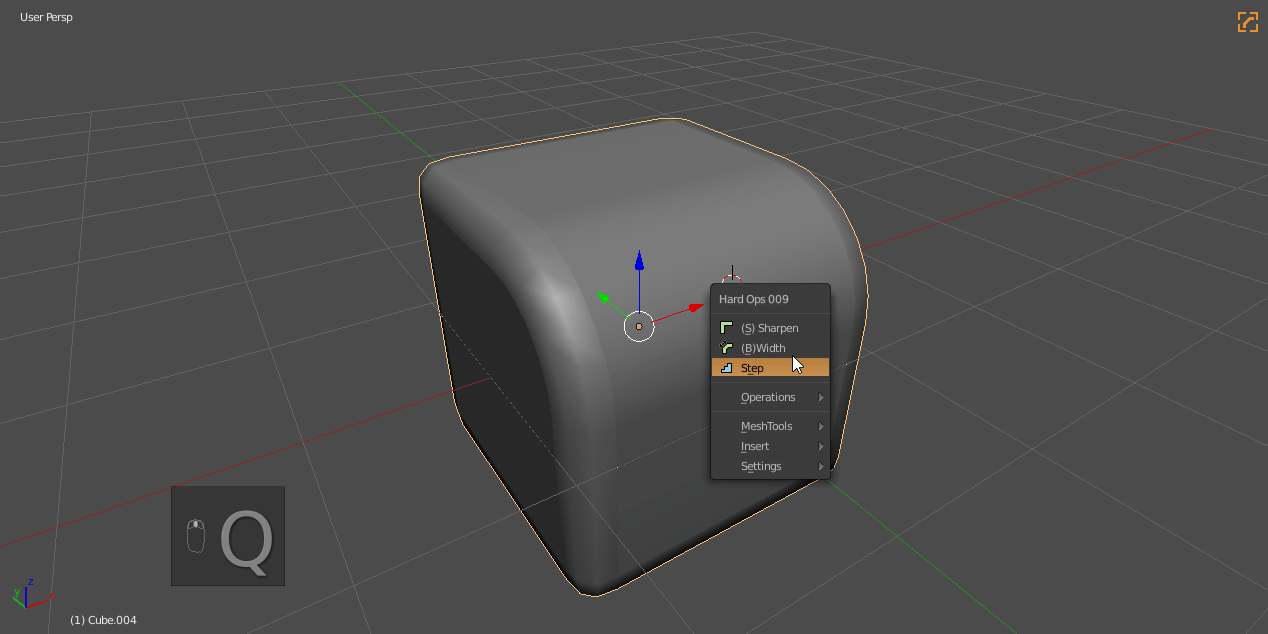Expand the Settings submenu arrow
The width and height of the screenshot is (1268, 634).
pyautogui.click(x=821, y=466)
